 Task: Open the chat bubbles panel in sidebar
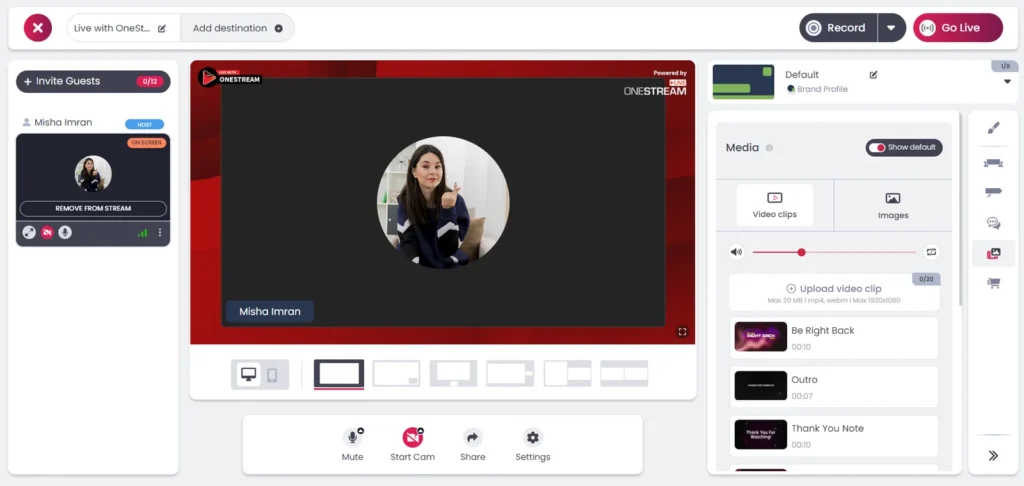(x=993, y=223)
